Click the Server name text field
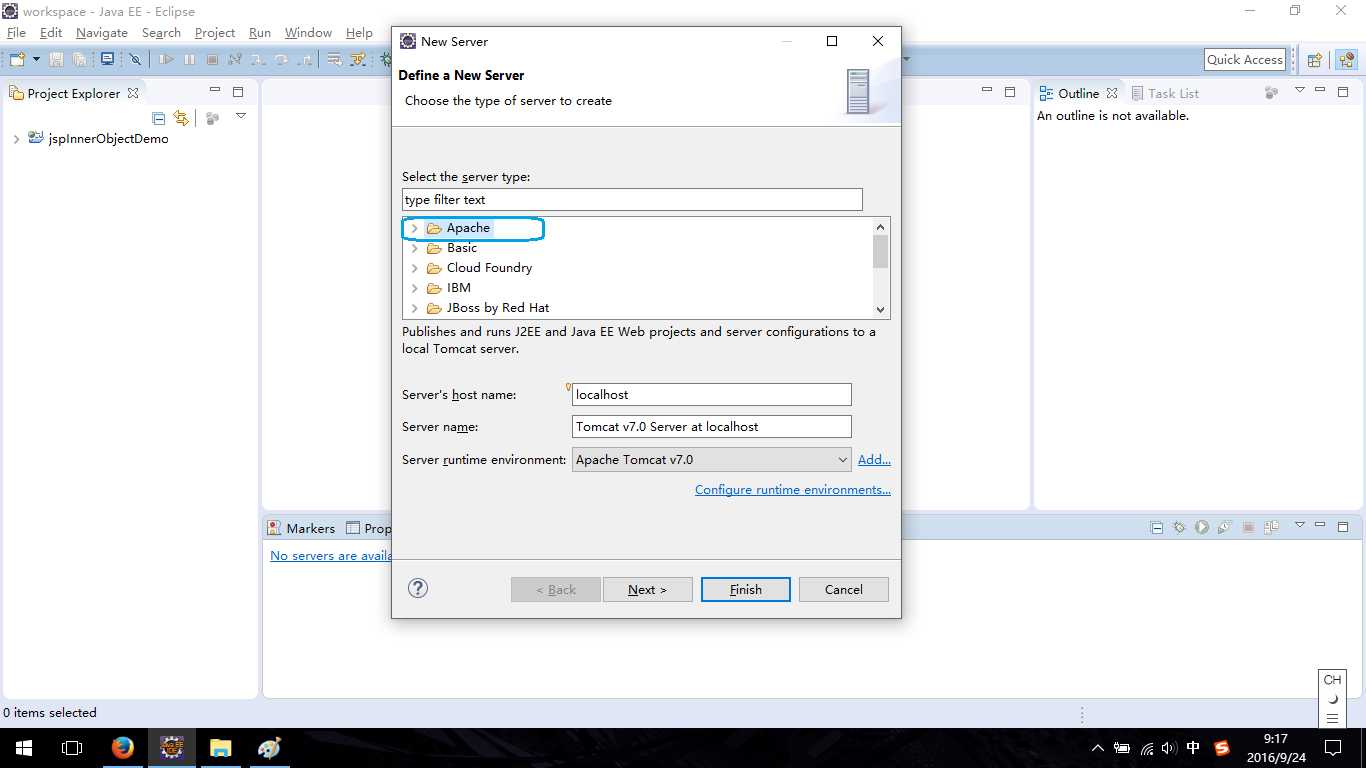Image resolution: width=1366 pixels, height=768 pixels. tap(712, 427)
